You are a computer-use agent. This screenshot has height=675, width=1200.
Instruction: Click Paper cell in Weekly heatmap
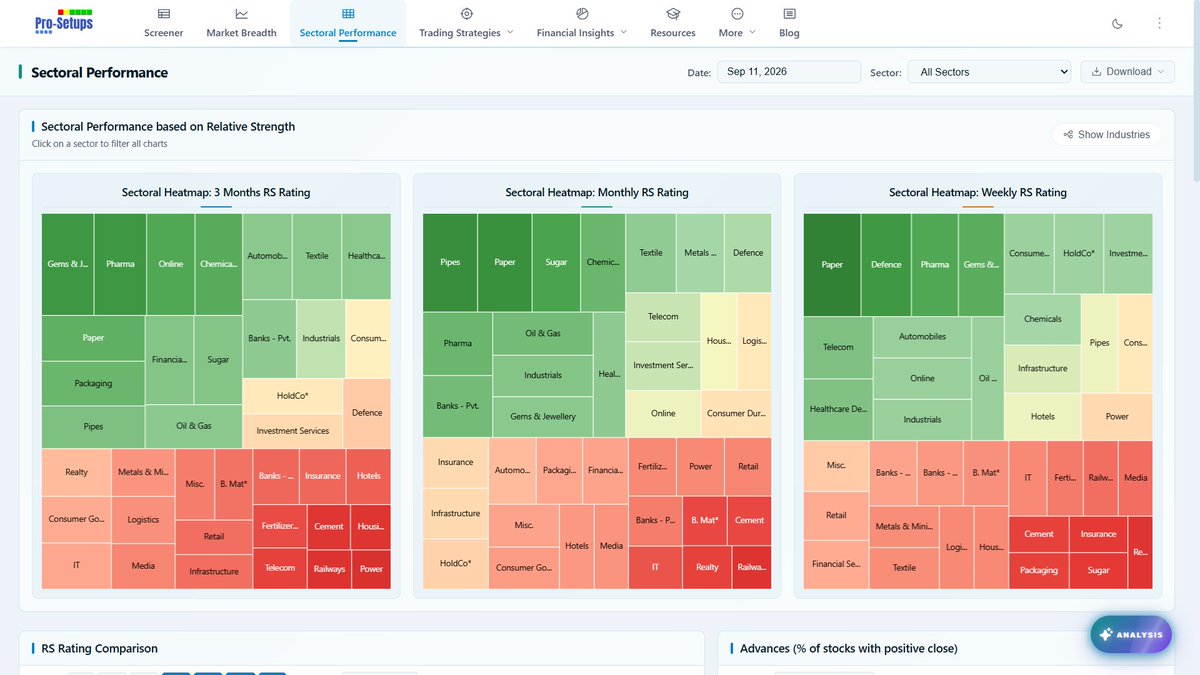pyautogui.click(x=832, y=265)
